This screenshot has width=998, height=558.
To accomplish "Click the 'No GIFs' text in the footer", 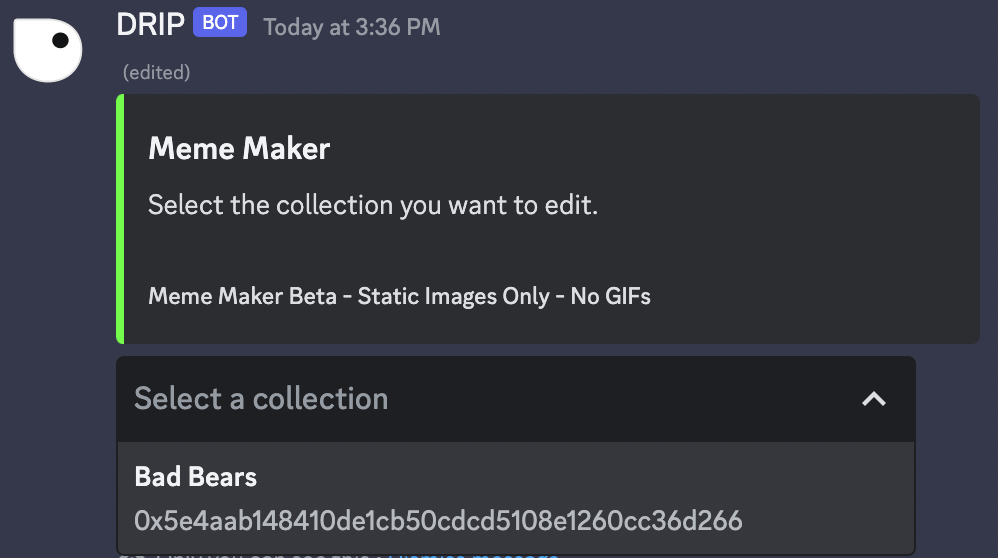I will pyautogui.click(x=610, y=296).
